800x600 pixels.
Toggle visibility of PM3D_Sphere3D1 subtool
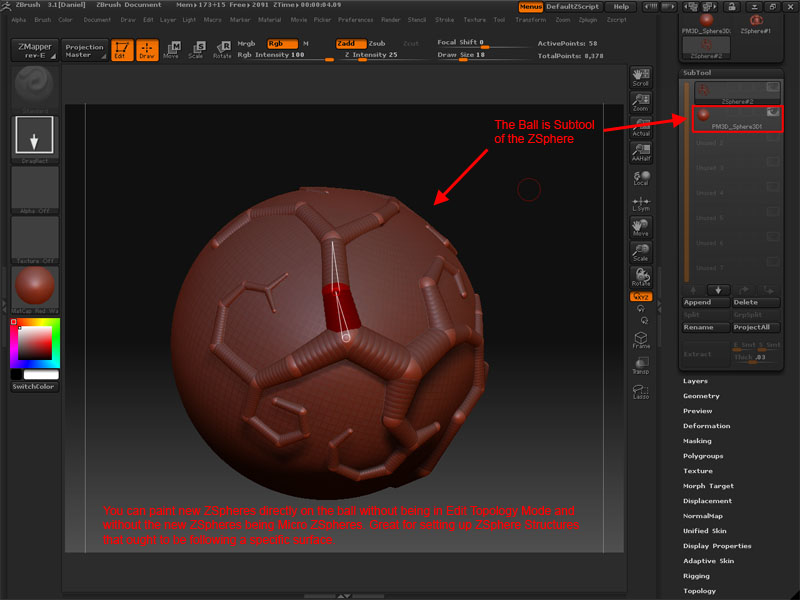(773, 112)
